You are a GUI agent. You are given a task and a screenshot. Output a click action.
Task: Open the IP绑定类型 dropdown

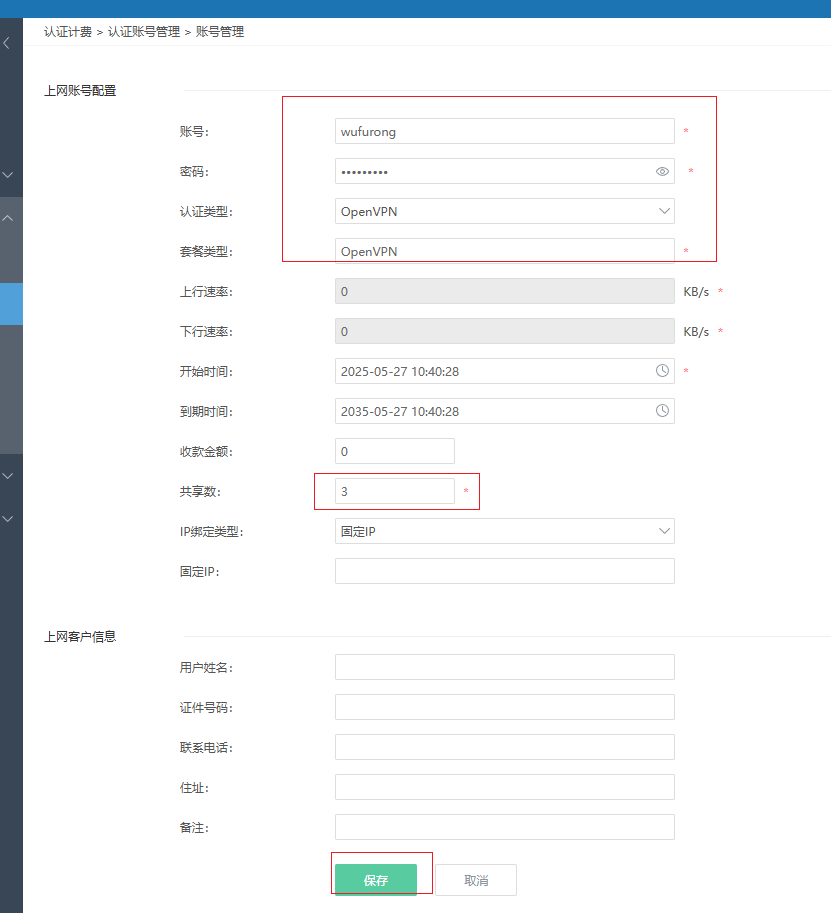504,531
